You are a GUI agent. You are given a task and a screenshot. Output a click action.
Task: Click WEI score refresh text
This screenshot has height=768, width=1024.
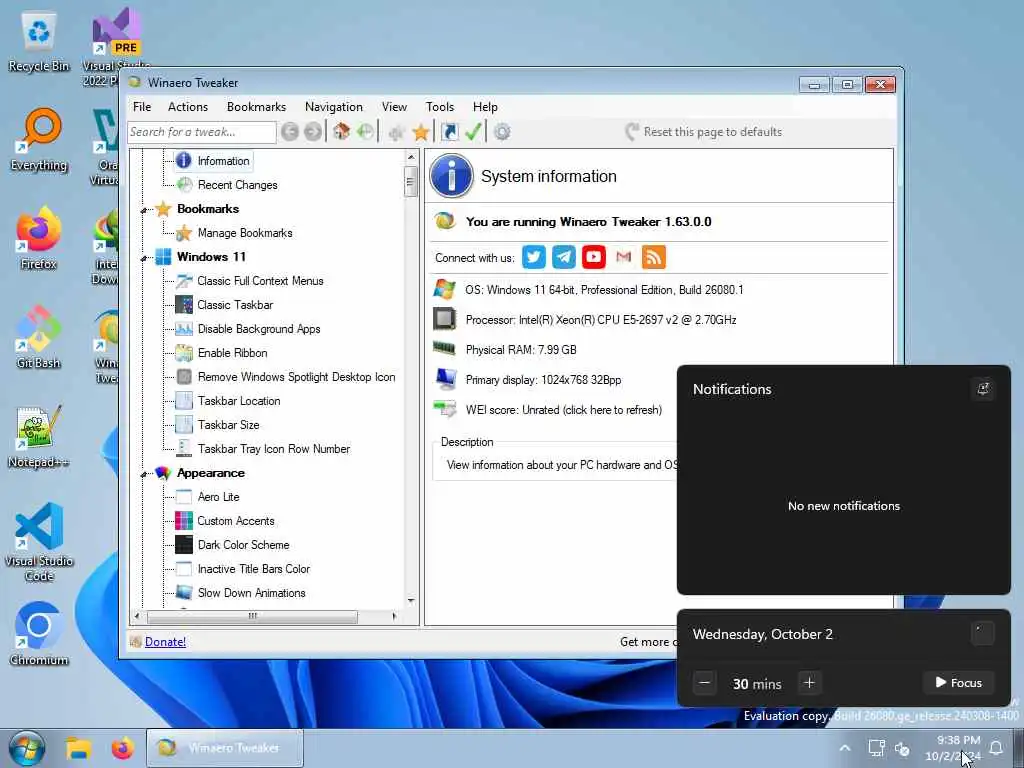(x=564, y=410)
